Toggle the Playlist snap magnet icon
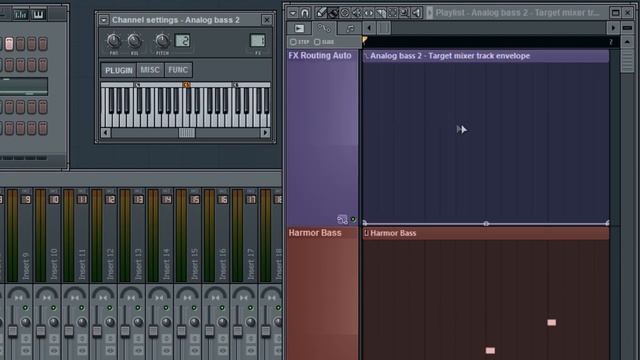 [305, 13]
